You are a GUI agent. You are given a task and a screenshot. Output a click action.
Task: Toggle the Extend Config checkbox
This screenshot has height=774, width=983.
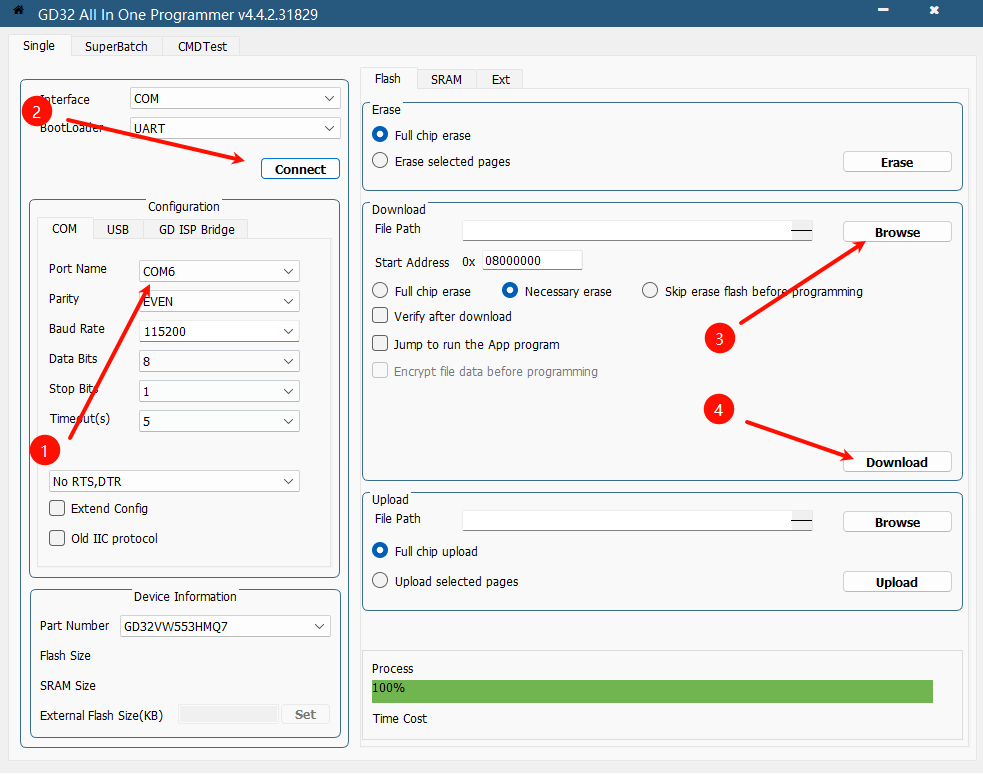pos(58,509)
